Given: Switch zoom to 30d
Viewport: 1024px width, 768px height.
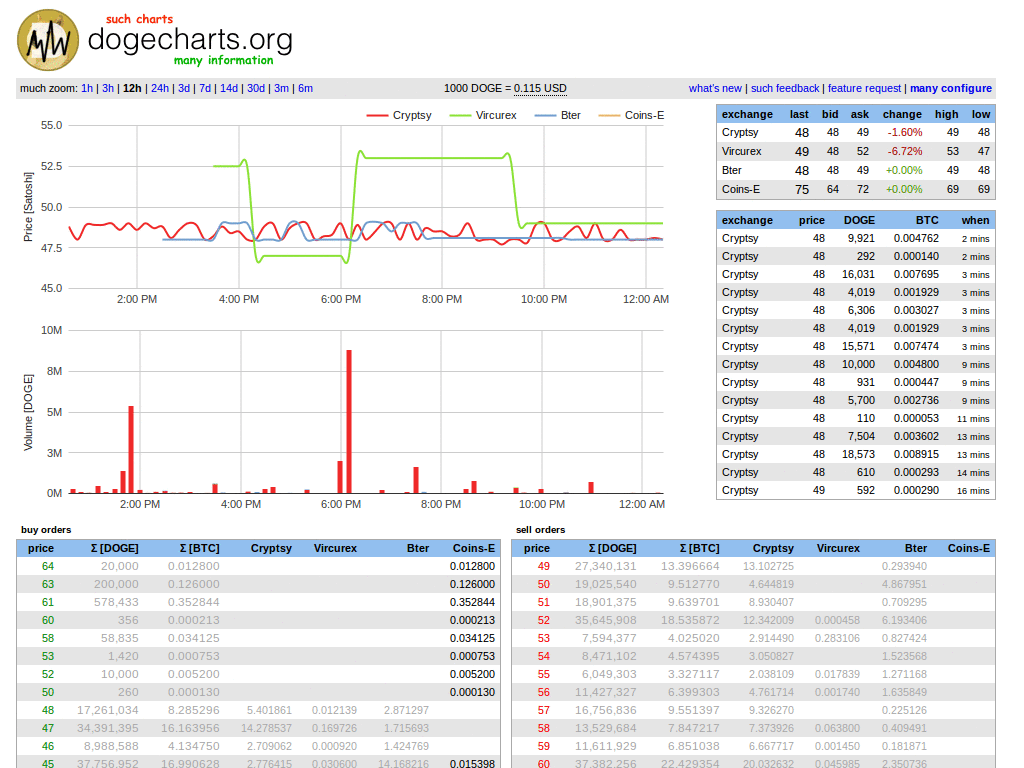Looking at the screenshot, I should coord(256,88).
